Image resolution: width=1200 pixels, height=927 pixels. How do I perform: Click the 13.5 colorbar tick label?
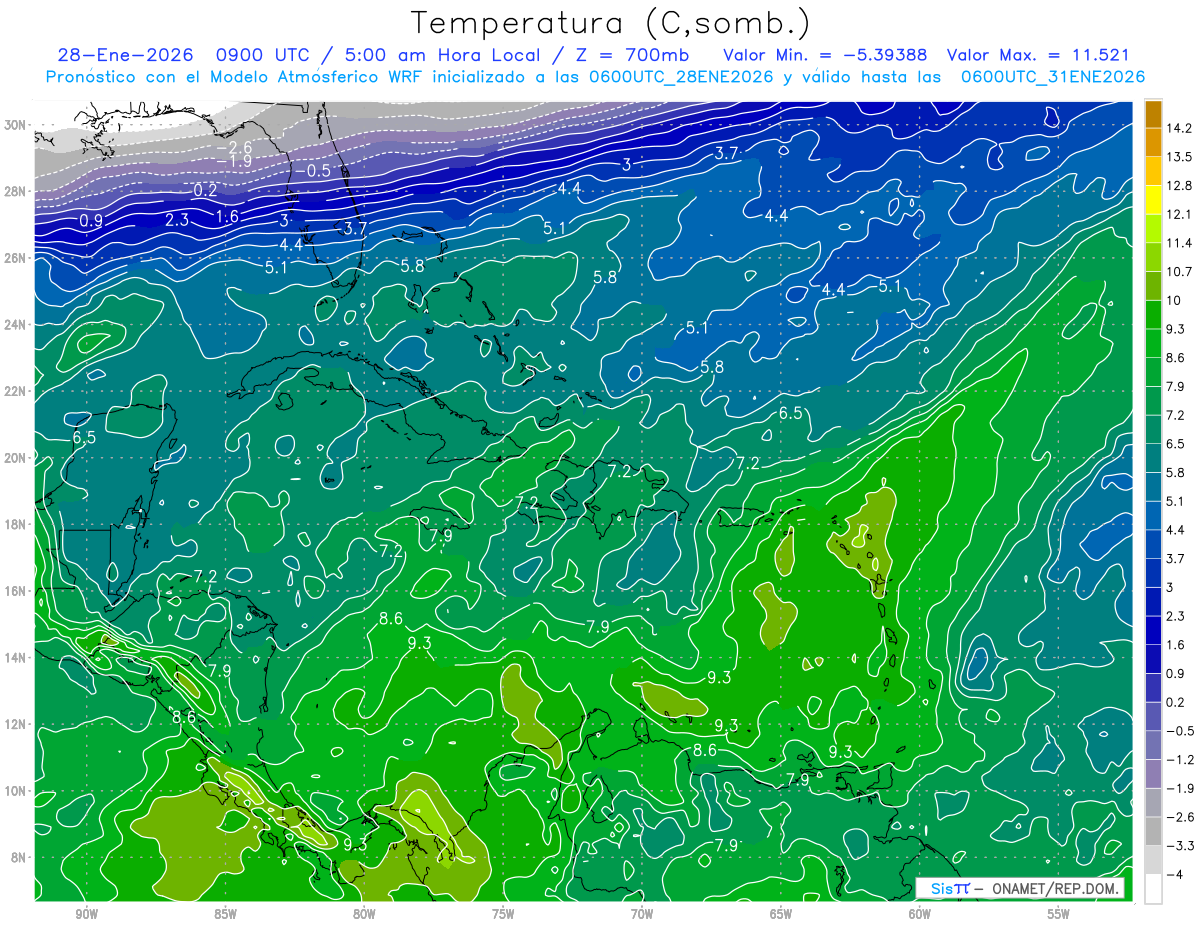tap(1178, 157)
